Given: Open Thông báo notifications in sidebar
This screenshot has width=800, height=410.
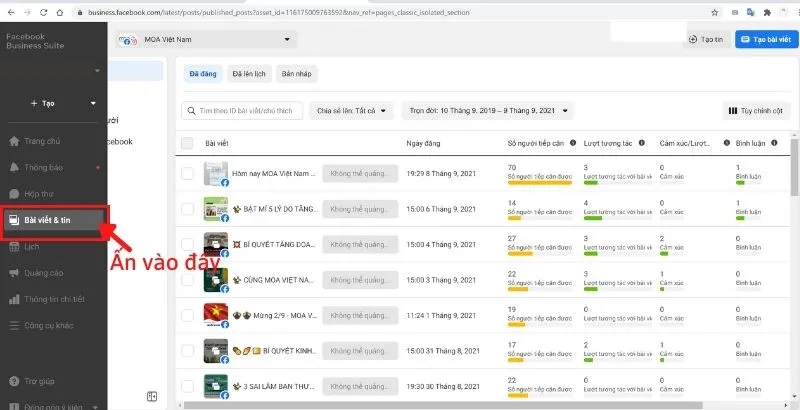Looking at the screenshot, I should pyautogui.click(x=43, y=167).
